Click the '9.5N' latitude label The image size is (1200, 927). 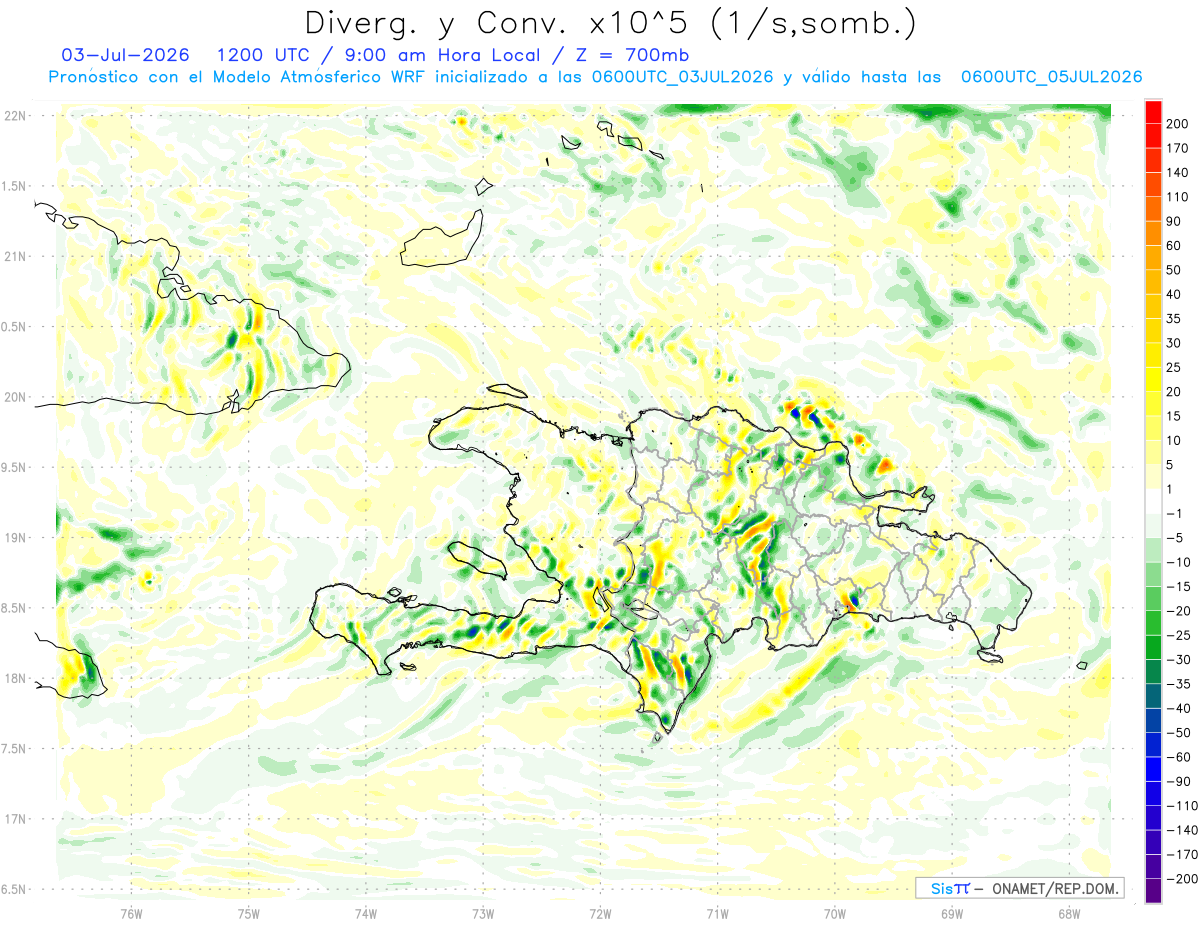pyautogui.click(x=14, y=467)
